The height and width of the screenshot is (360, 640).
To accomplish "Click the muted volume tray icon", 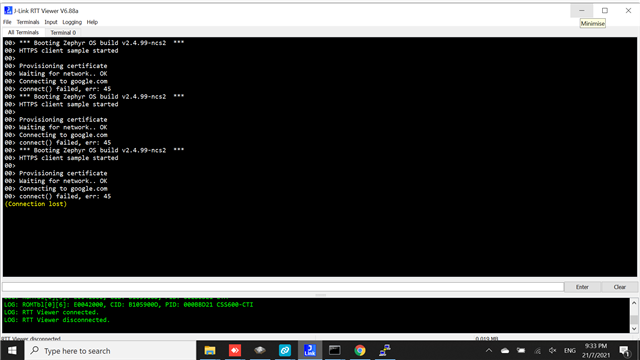I will [553, 351].
